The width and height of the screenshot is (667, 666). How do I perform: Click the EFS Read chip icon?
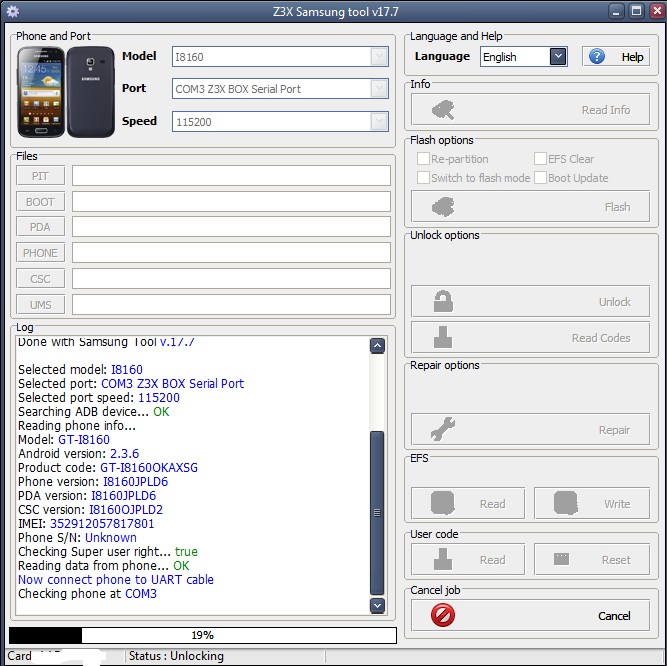point(442,503)
